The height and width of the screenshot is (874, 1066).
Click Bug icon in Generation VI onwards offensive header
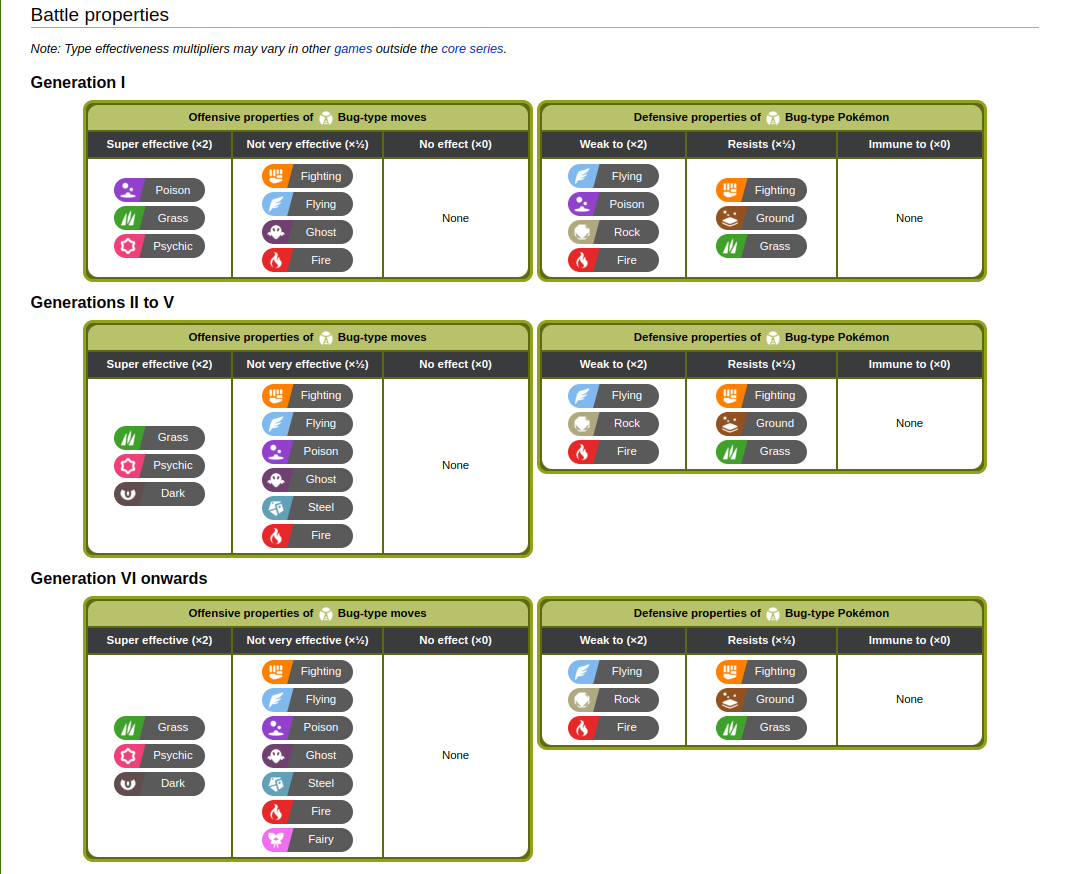point(326,614)
